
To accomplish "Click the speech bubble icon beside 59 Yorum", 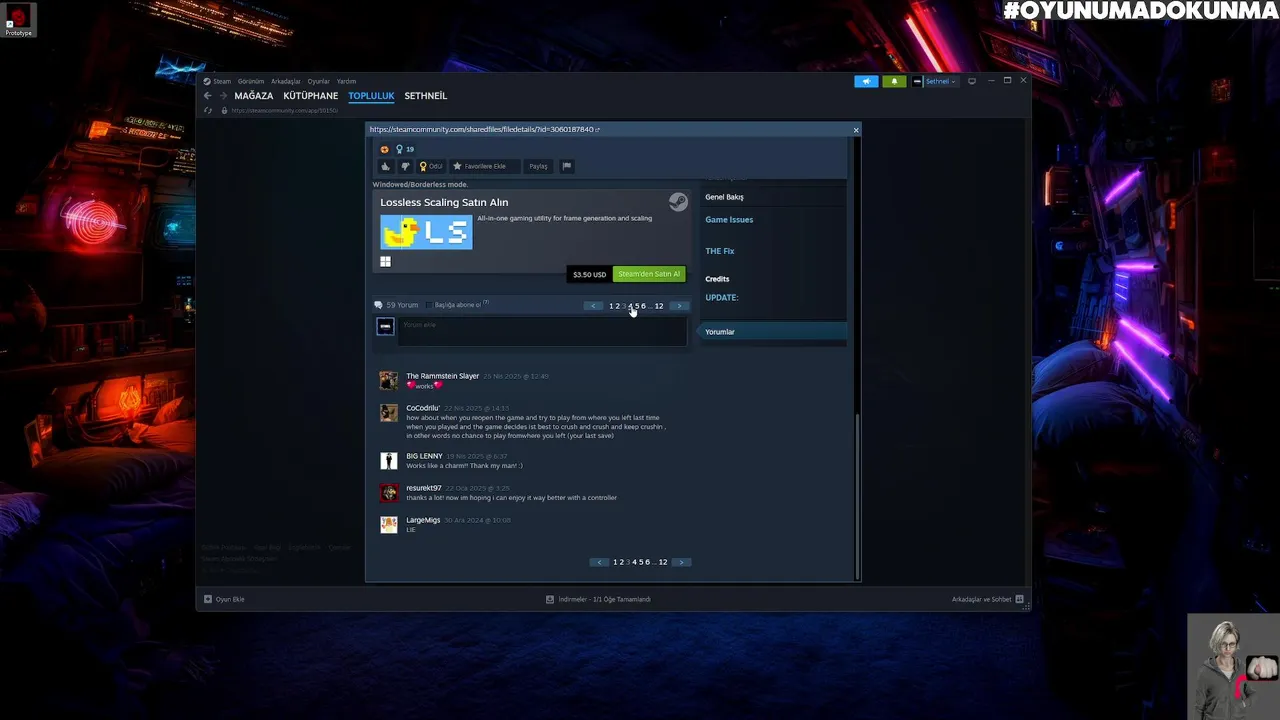I will pyautogui.click(x=378, y=305).
